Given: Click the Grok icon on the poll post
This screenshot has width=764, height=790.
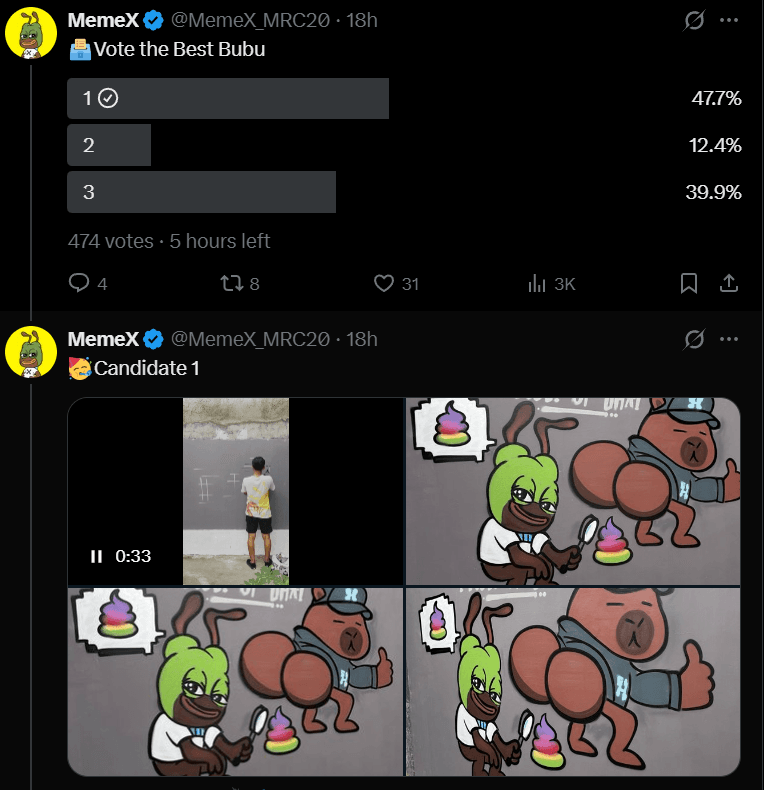Looking at the screenshot, I should (x=693, y=20).
